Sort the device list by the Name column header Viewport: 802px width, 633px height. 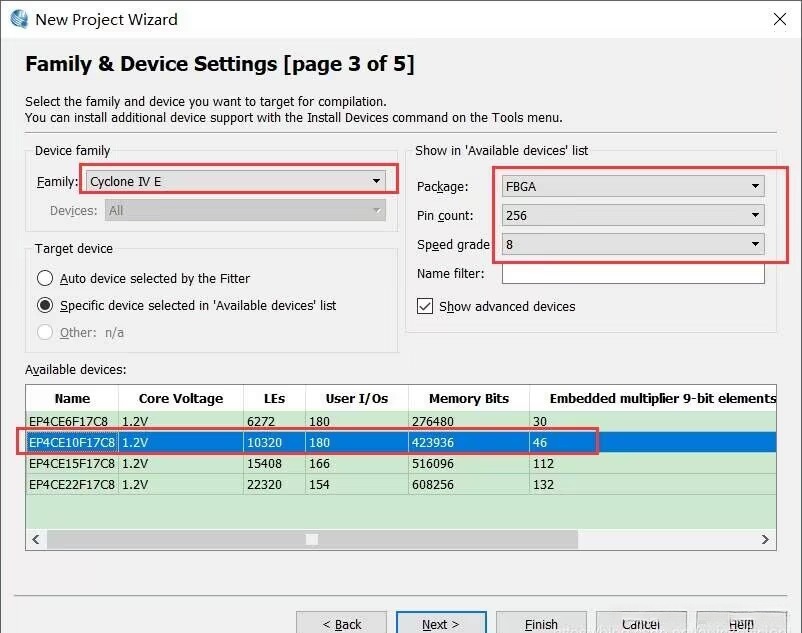pyautogui.click(x=72, y=398)
